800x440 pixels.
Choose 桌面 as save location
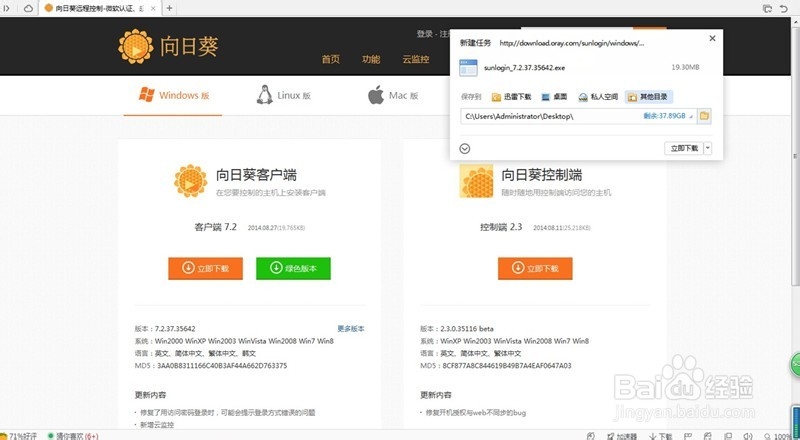point(554,97)
